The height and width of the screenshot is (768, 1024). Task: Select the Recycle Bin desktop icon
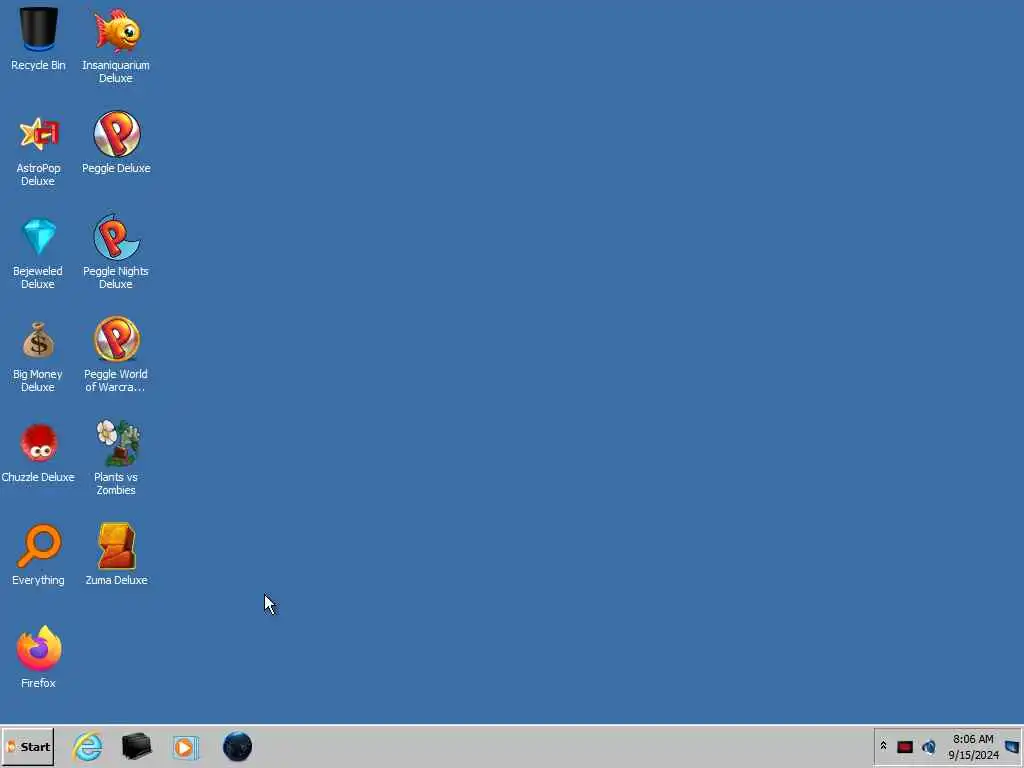tap(39, 29)
